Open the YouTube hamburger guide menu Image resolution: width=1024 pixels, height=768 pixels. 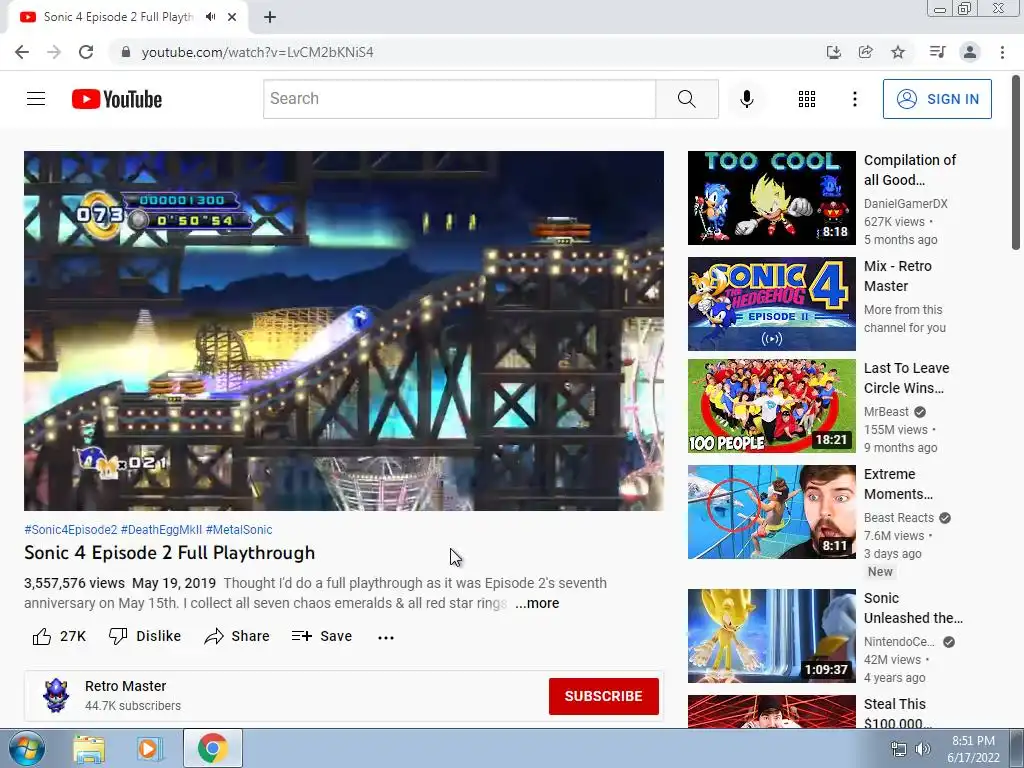click(36, 99)
